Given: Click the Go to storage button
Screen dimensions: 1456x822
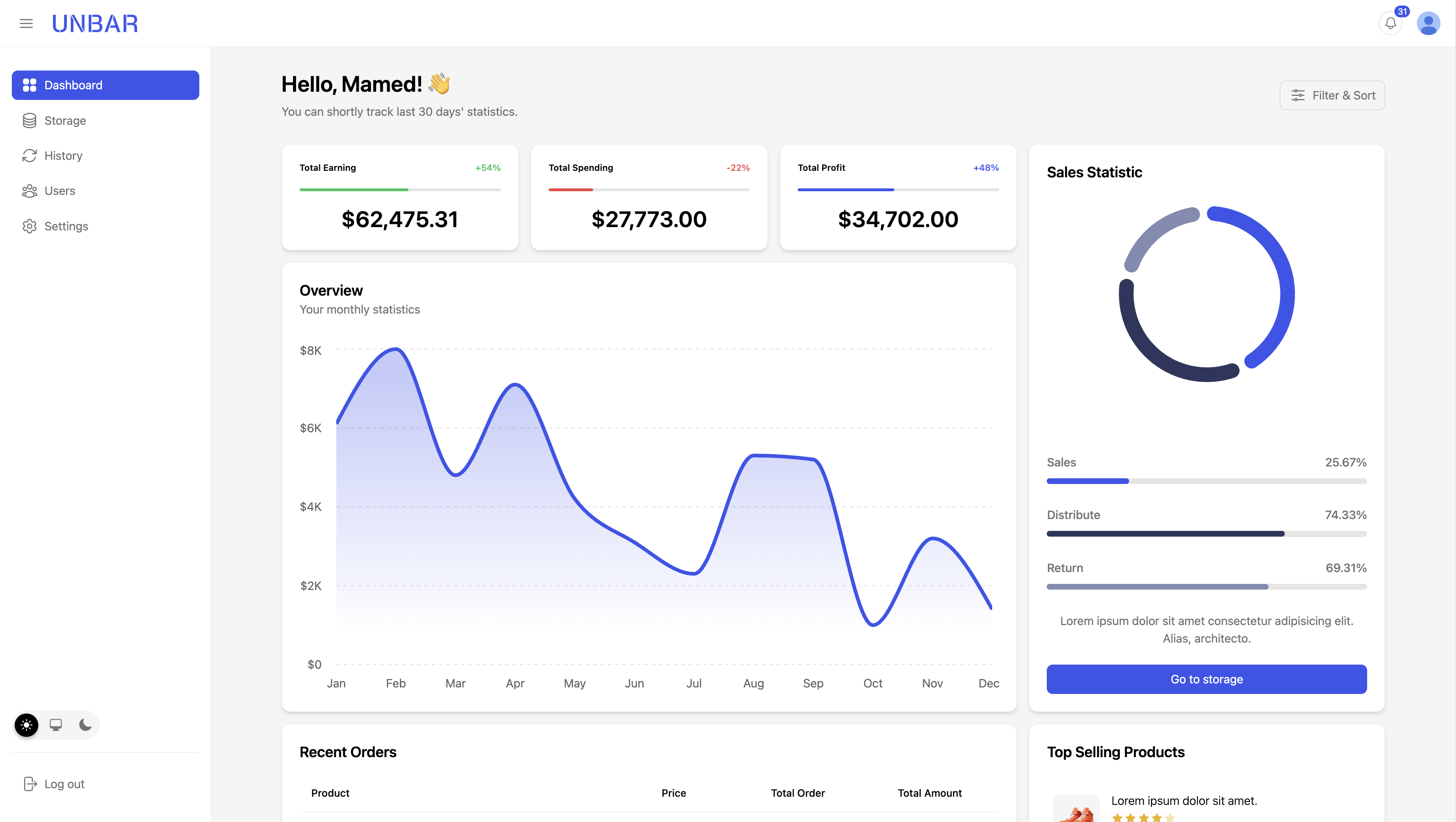Looking at the screenshot, I should [1206, 679].
